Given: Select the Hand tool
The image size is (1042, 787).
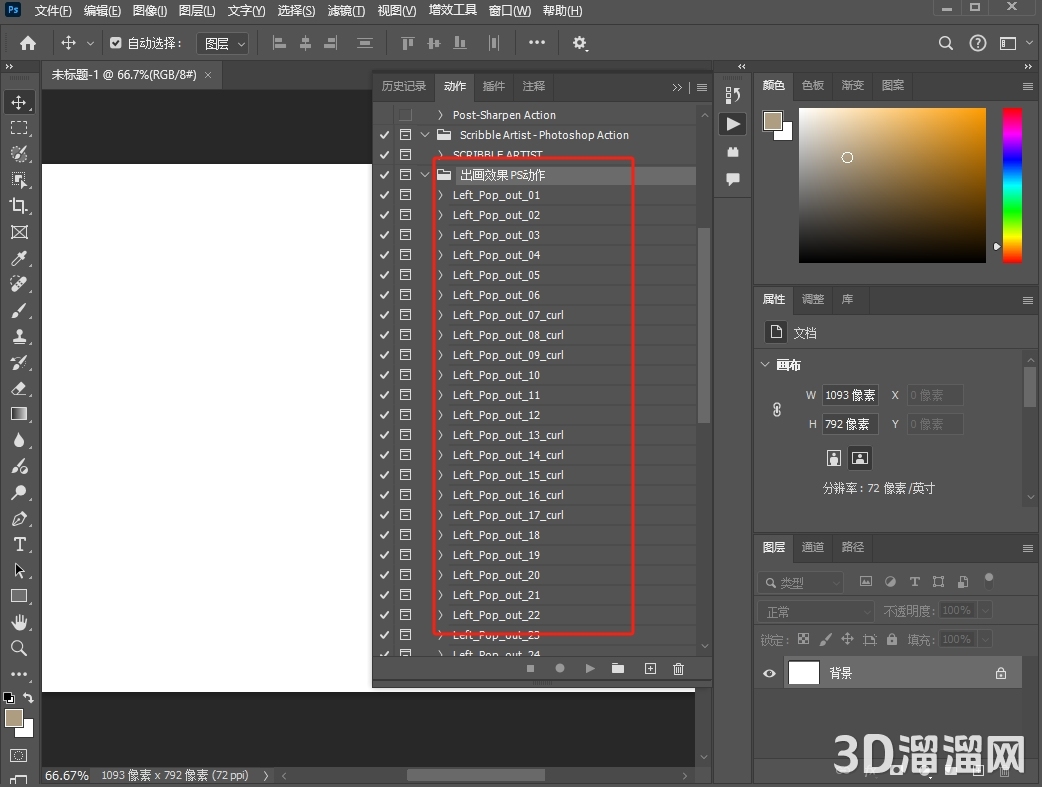Looking at the screenshot, I should pos(19,622).
